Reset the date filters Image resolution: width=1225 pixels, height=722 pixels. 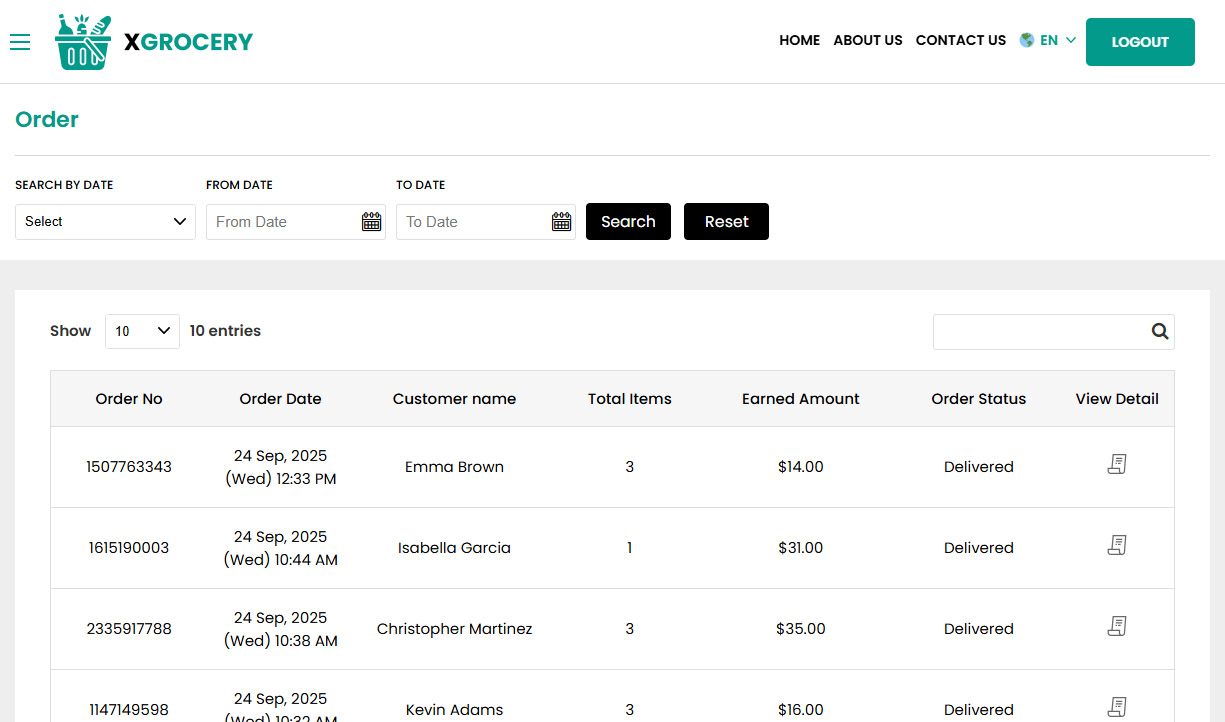tap(726, 221)
